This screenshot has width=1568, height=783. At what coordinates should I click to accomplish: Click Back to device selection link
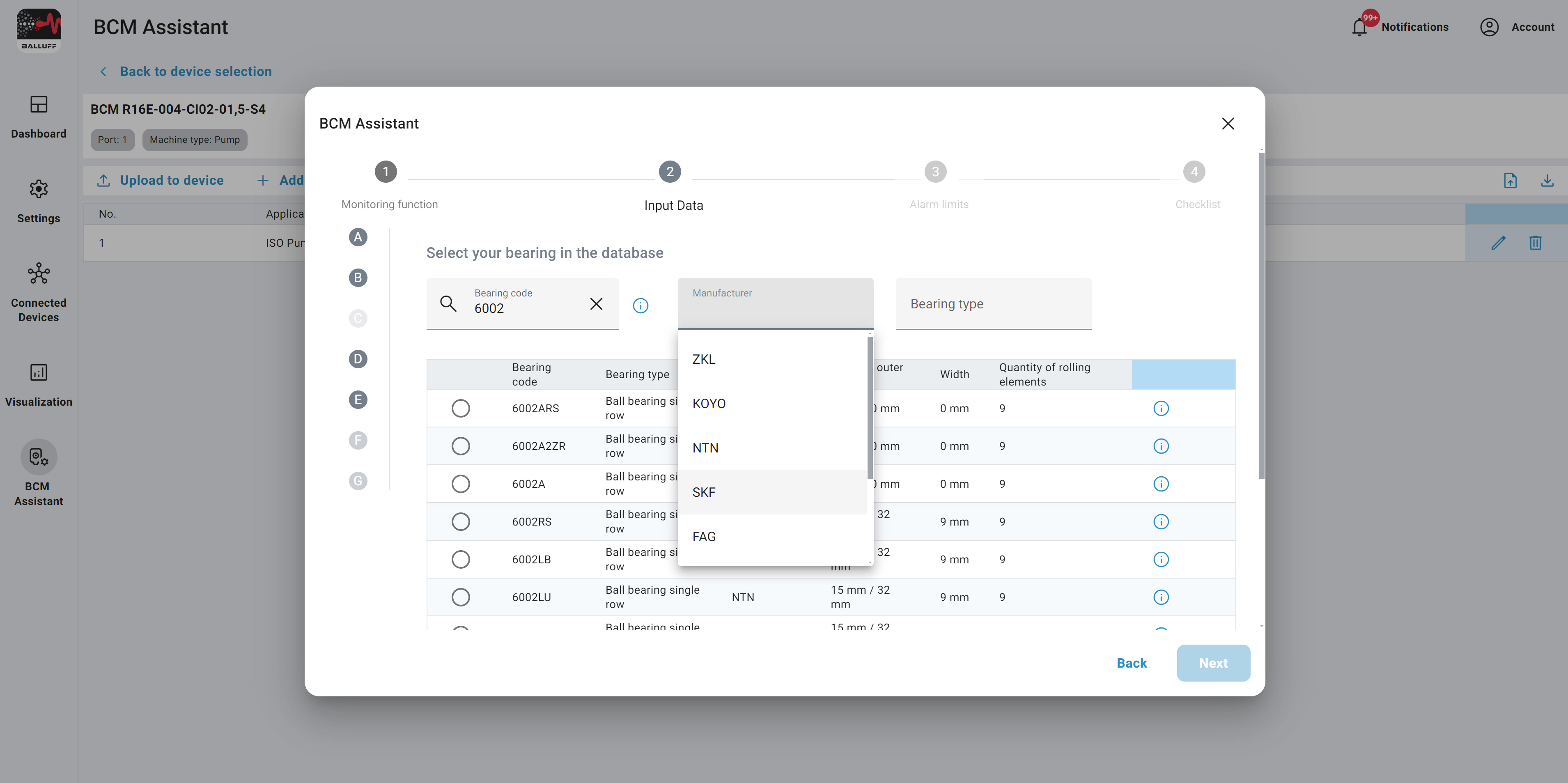pyautogui.click(x=195, y=72)
